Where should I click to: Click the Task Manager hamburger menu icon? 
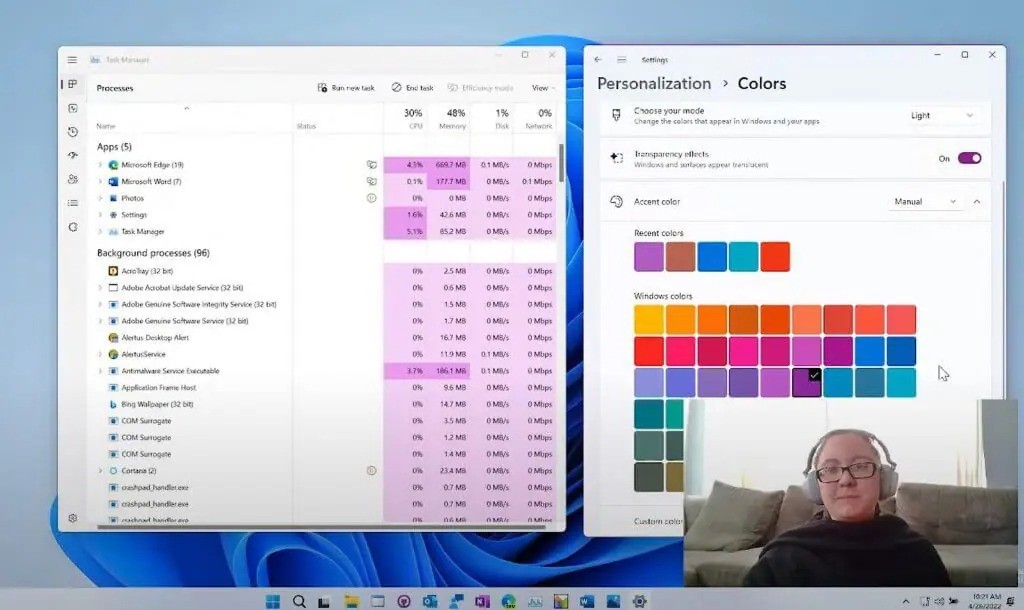[72, 60]
